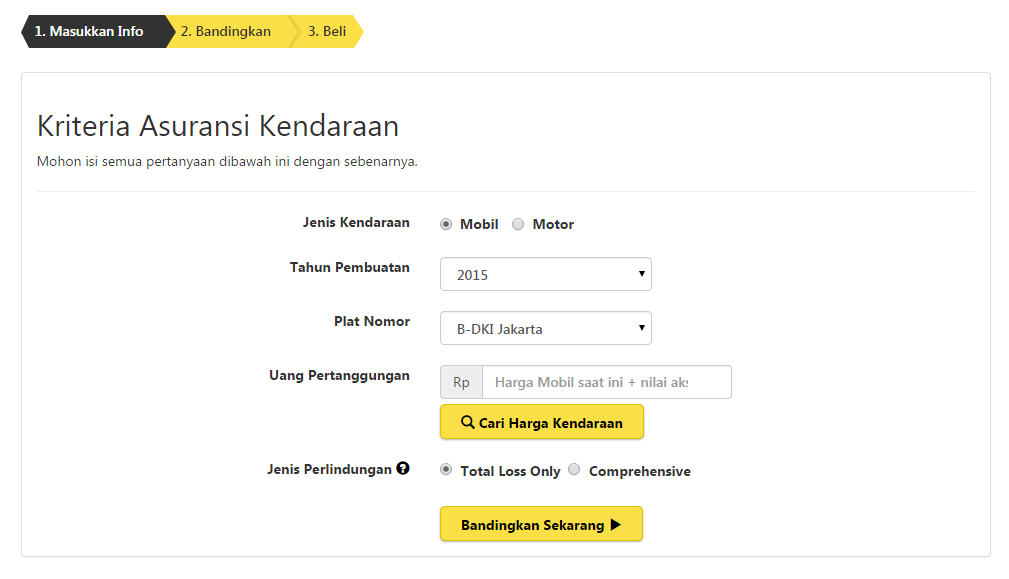
Task: Expand the Plat Nomor B-DKI Jakarta dropdown
Action: [545, 328]
